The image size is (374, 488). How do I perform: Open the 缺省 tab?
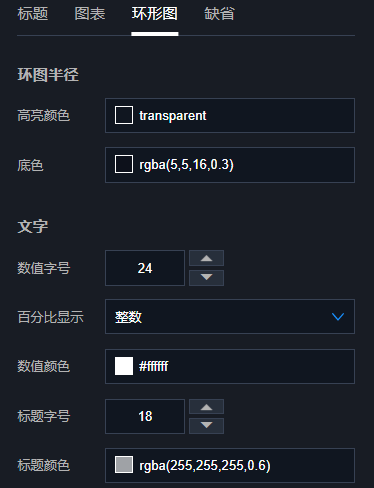(219, 14)
